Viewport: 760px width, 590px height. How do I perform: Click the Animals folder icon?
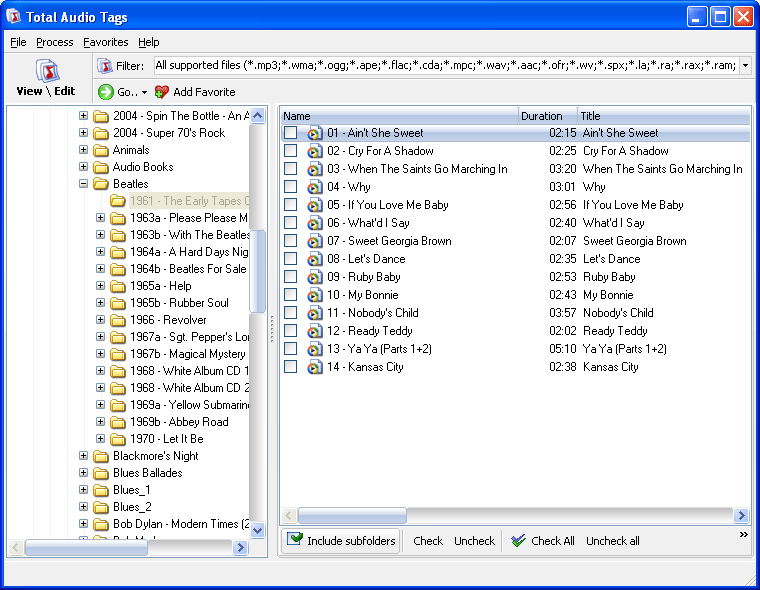pos(101,150)
